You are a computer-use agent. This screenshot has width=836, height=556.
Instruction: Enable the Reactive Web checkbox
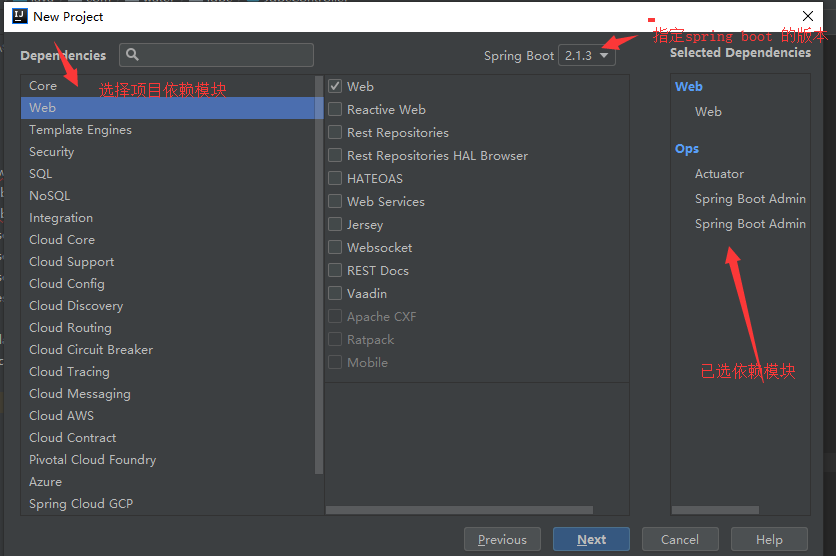pyautogui.click(x=335, y=109)
